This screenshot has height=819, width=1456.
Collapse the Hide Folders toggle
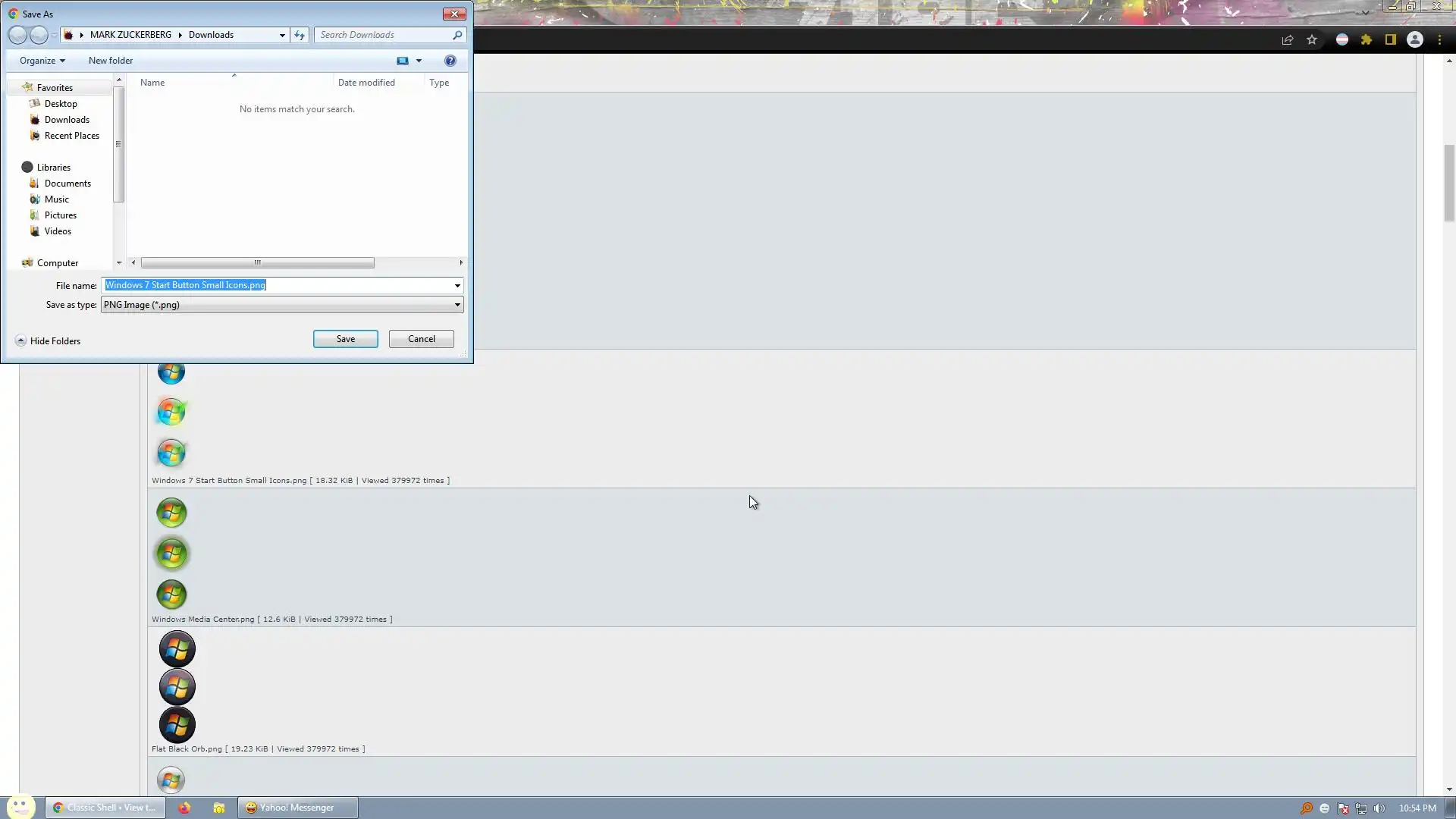[x=21, y=341]
